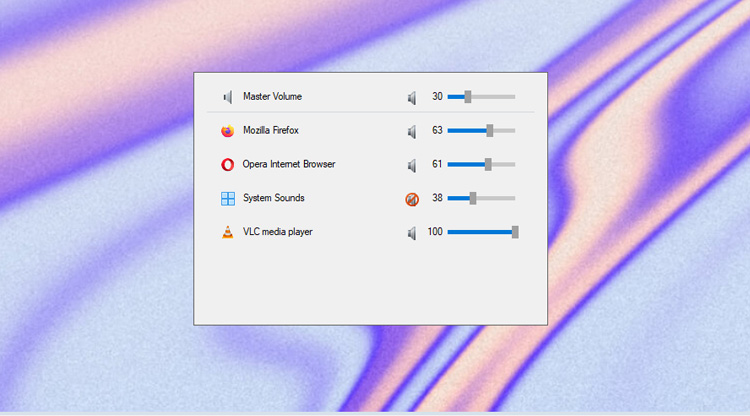The image size is (750, 416).
Task: Unmute System Sounds
Action: pos(412,199)
